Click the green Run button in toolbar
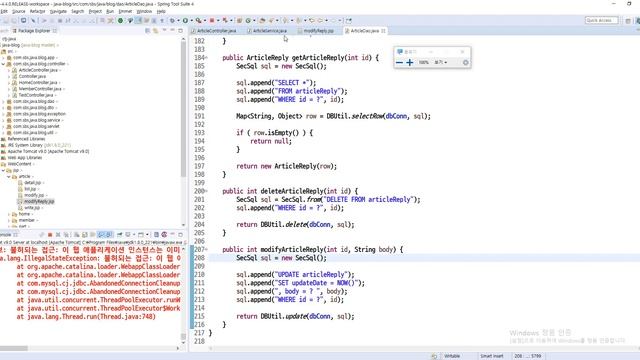 185,20
